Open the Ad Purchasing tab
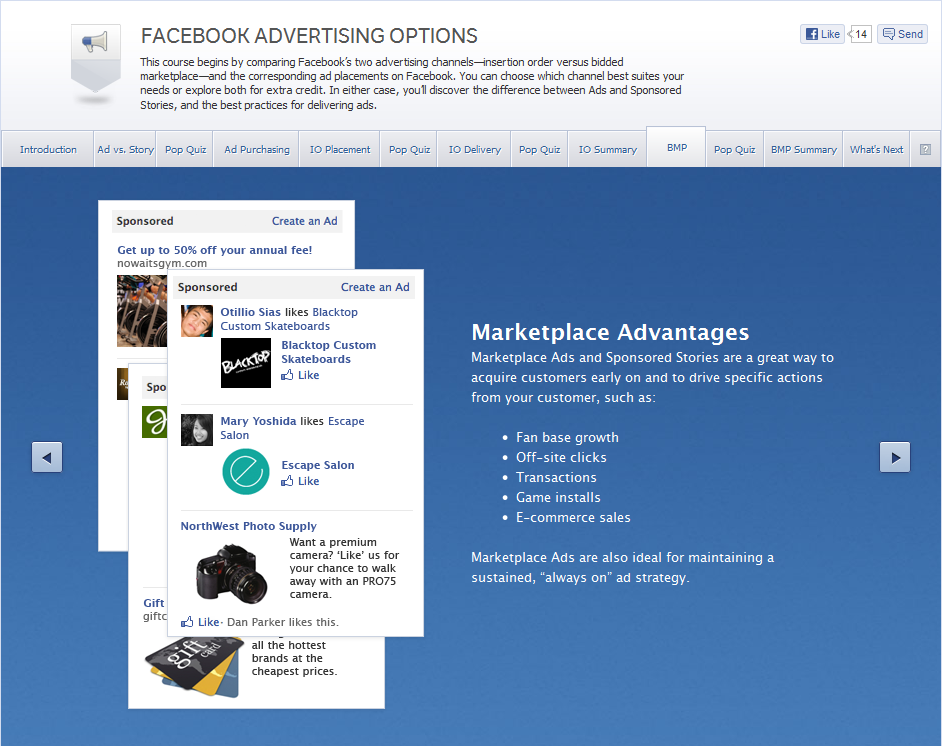The height and width of the screenshot is (746, 942). point(257,150)
